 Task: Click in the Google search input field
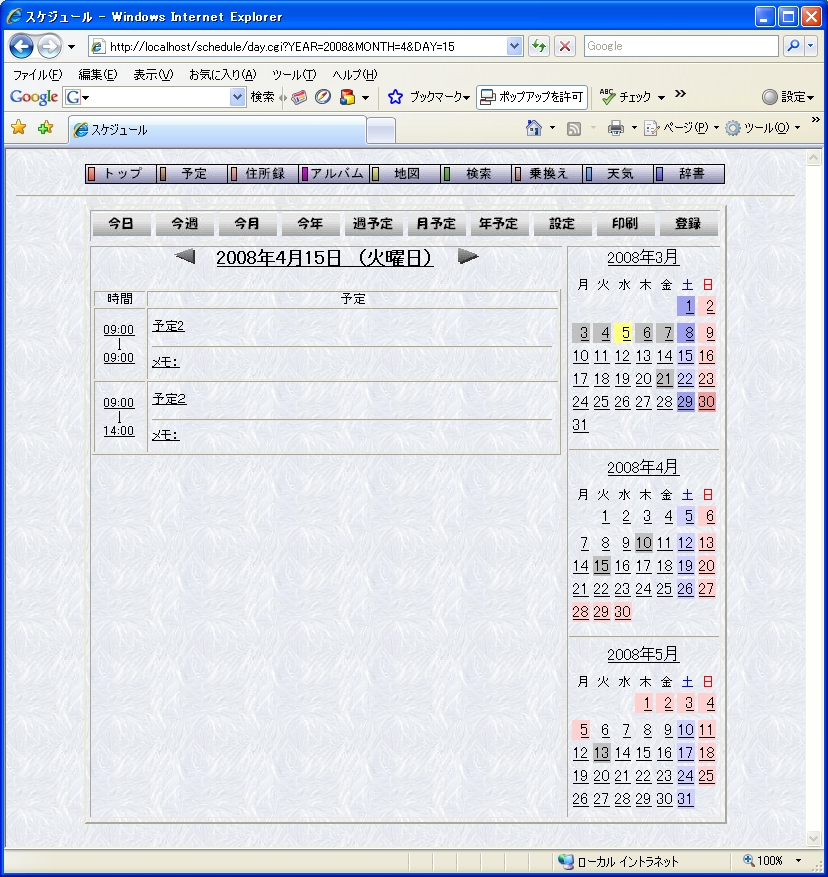click(681, 46)
